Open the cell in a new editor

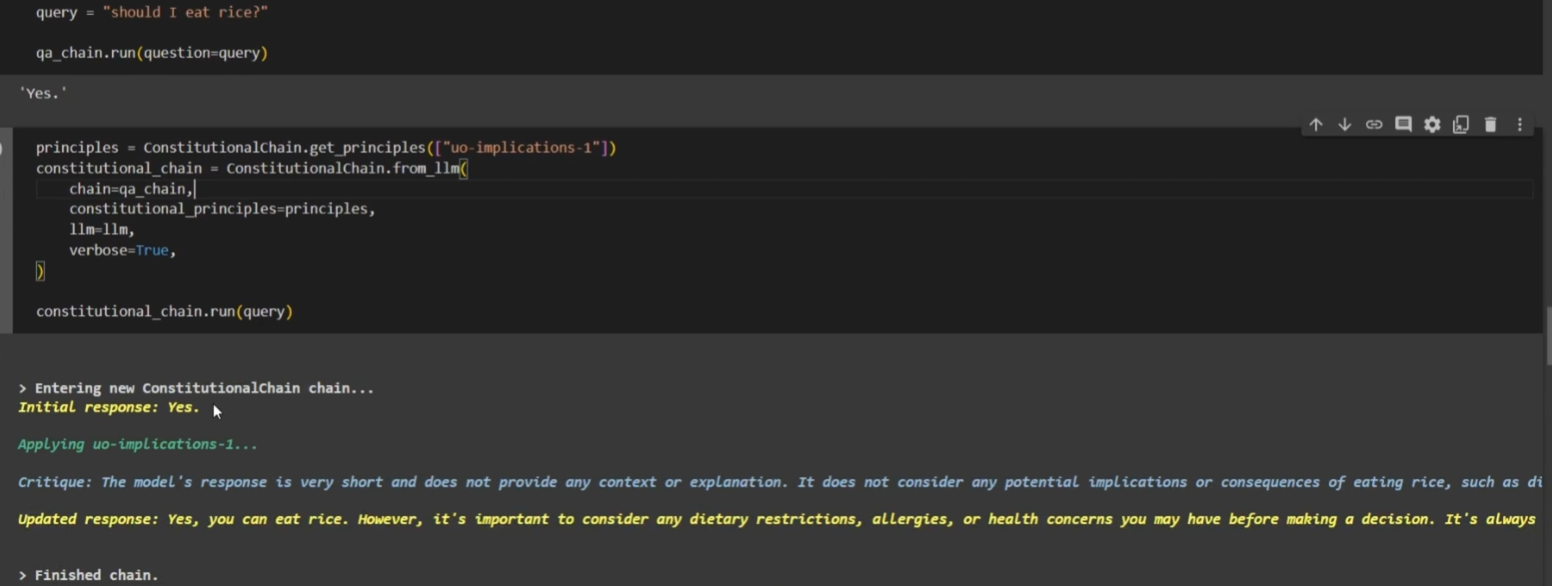pyautogui.click(x=1461, y=124)
